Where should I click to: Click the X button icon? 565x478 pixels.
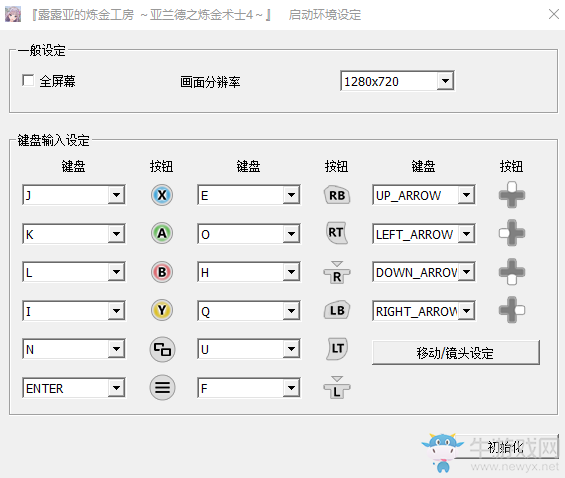[x=162, y=195]
